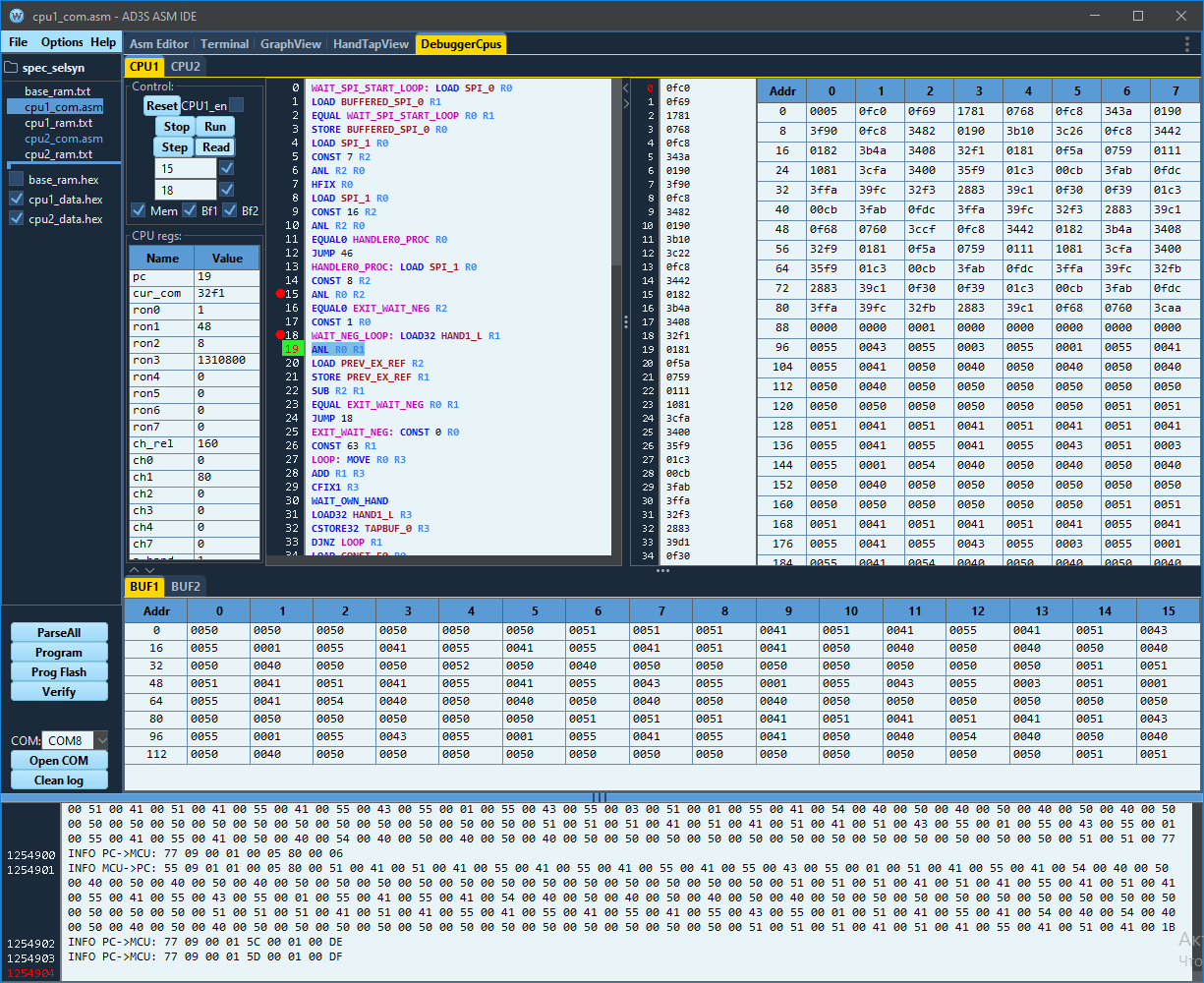This screenshot has width=1204, height=983.
Task: Uncheck the cpu1_data.hex checkbox
Action: [17, 199]
